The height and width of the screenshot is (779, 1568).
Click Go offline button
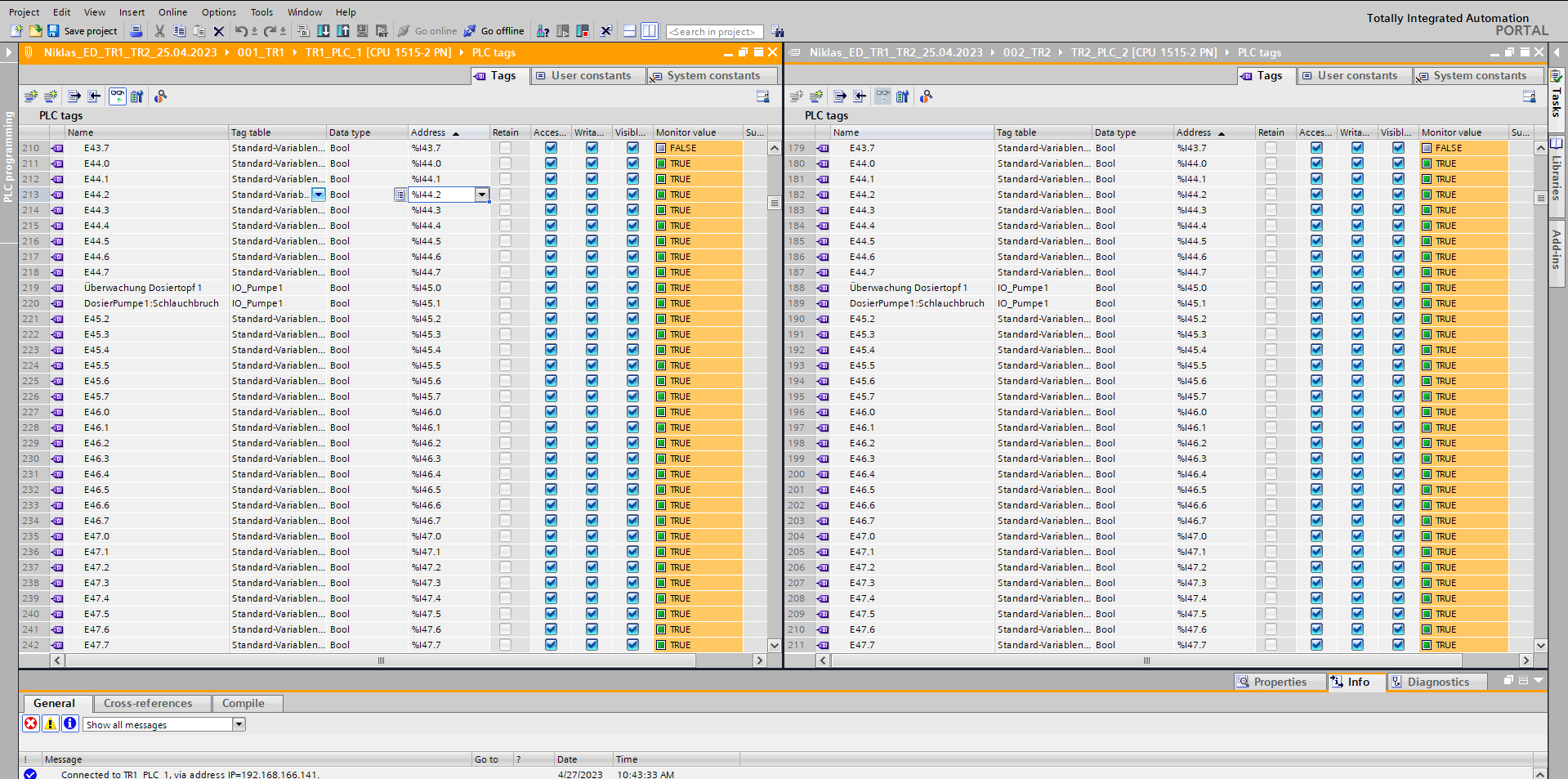[x=494, y=31]
